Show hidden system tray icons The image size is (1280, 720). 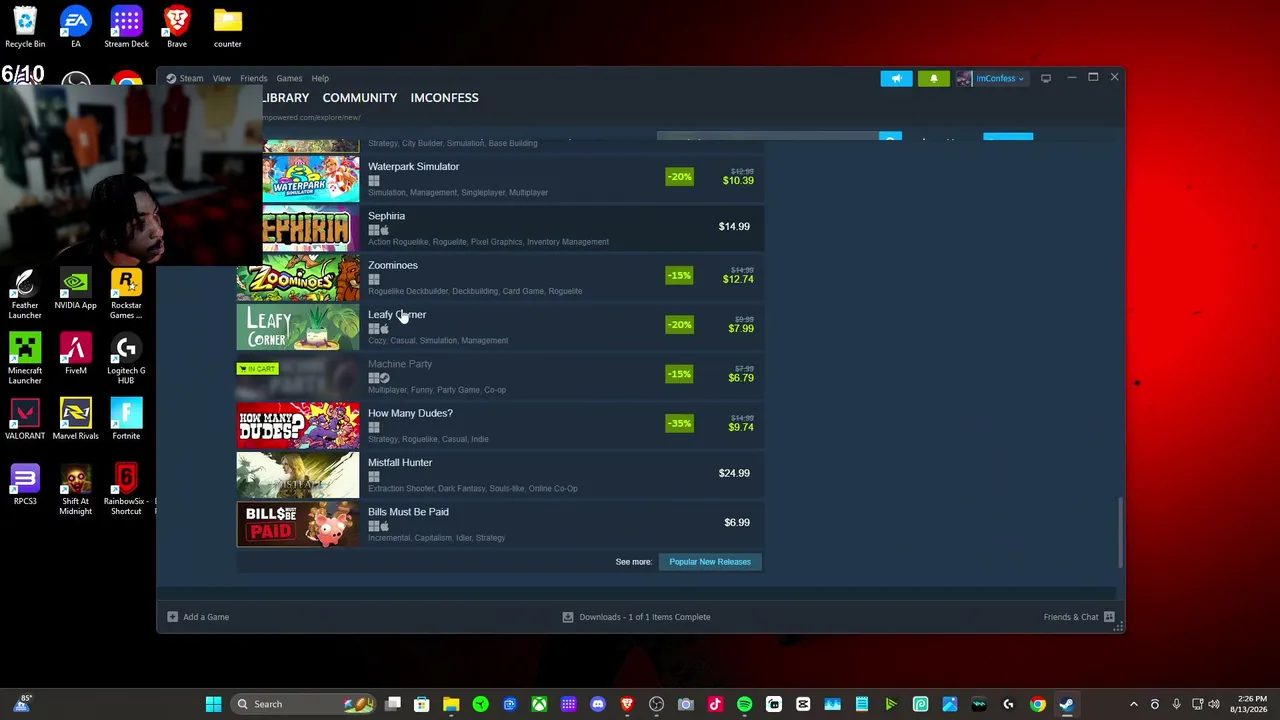1133,704
